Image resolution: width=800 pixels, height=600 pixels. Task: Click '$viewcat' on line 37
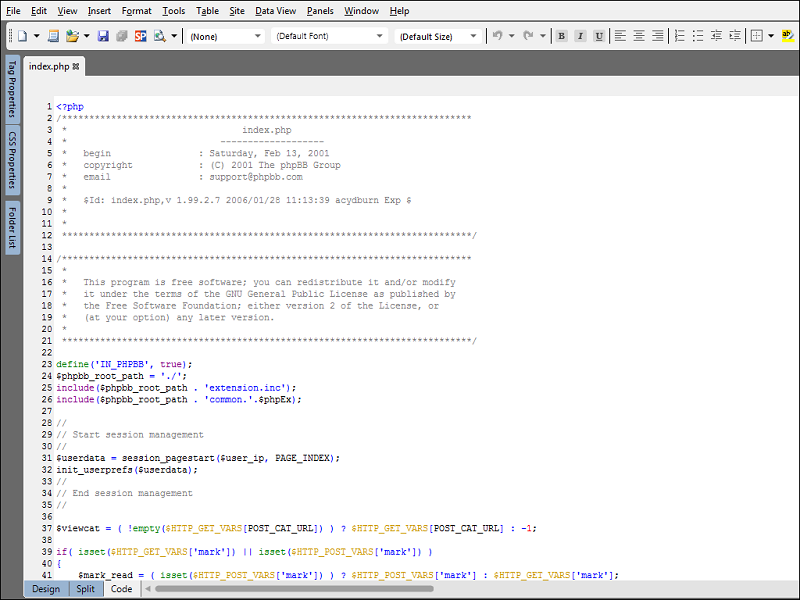[x=78, y=528]
